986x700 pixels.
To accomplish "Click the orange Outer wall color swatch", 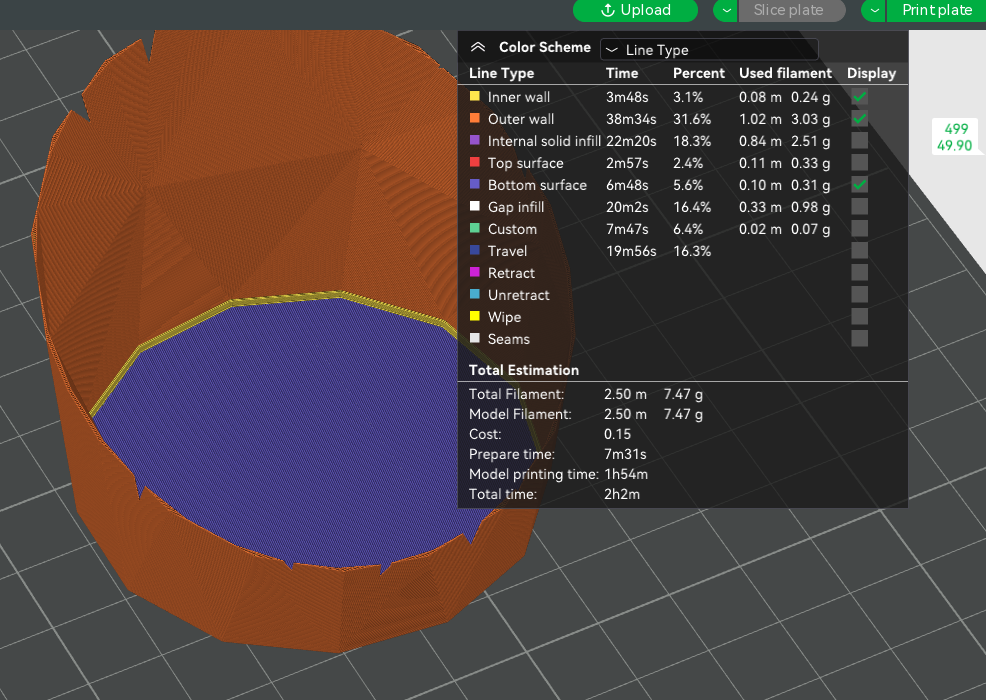I will pos(475,119).
